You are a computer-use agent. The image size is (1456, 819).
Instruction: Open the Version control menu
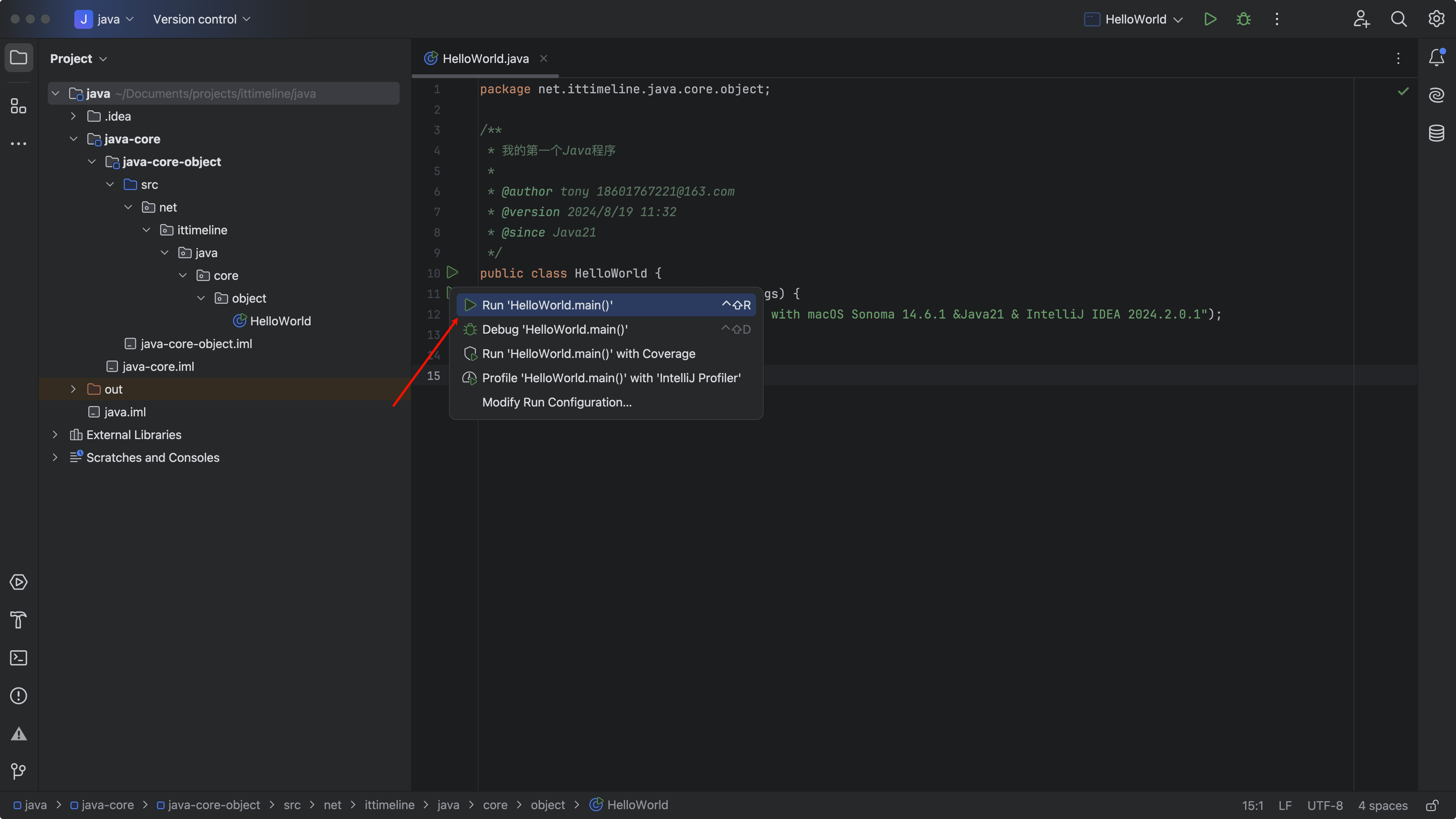click(x=201, y=19)
